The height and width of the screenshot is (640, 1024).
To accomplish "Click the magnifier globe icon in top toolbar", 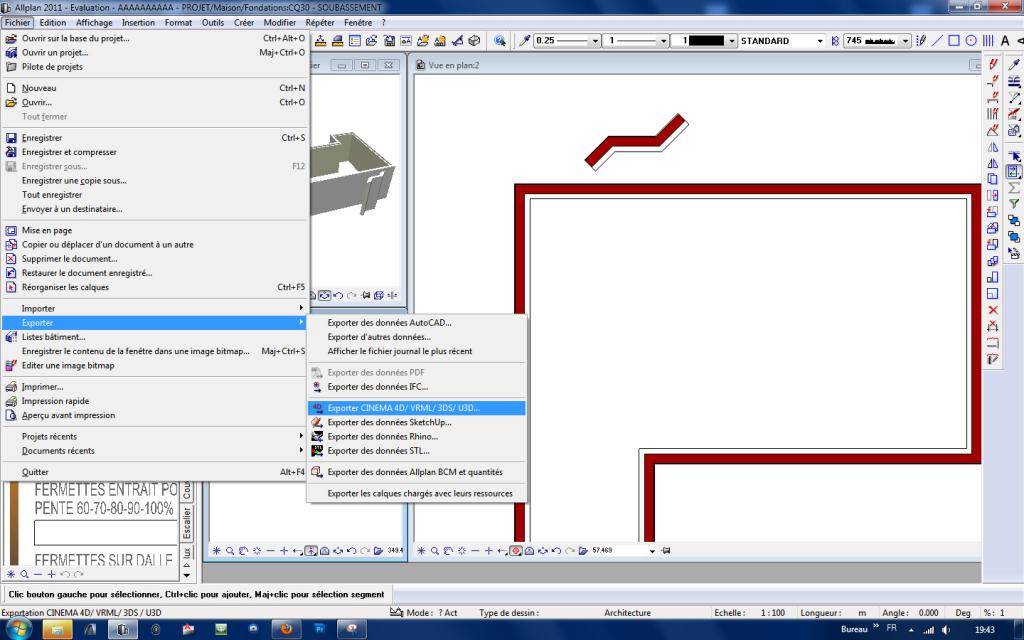I will click(x=500, y=40).
